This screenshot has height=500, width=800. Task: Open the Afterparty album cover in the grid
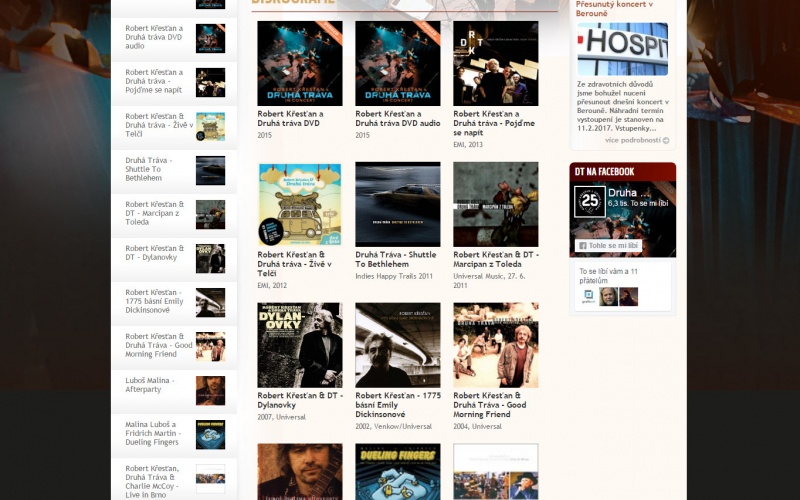pyautogui.click(x=300, y=471)
